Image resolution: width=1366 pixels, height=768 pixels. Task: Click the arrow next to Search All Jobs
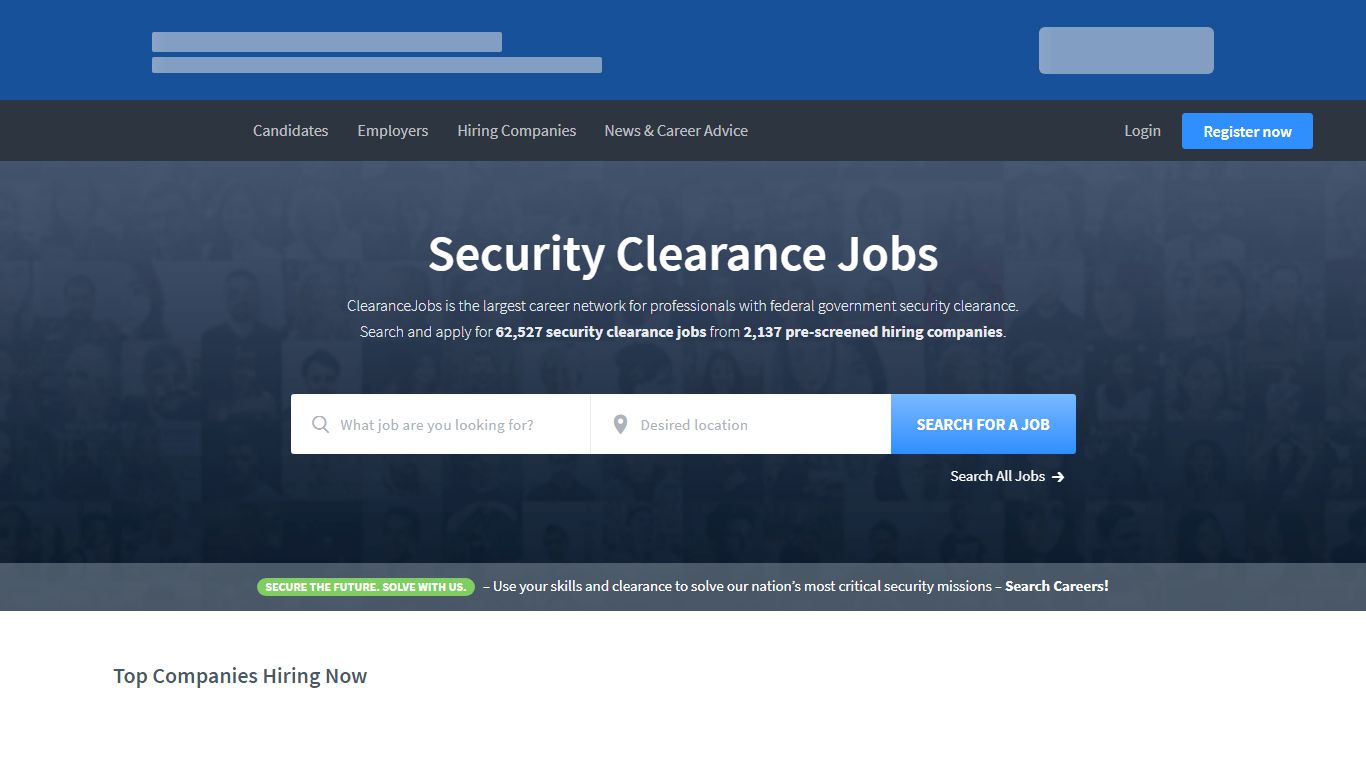pos(1058,477)
